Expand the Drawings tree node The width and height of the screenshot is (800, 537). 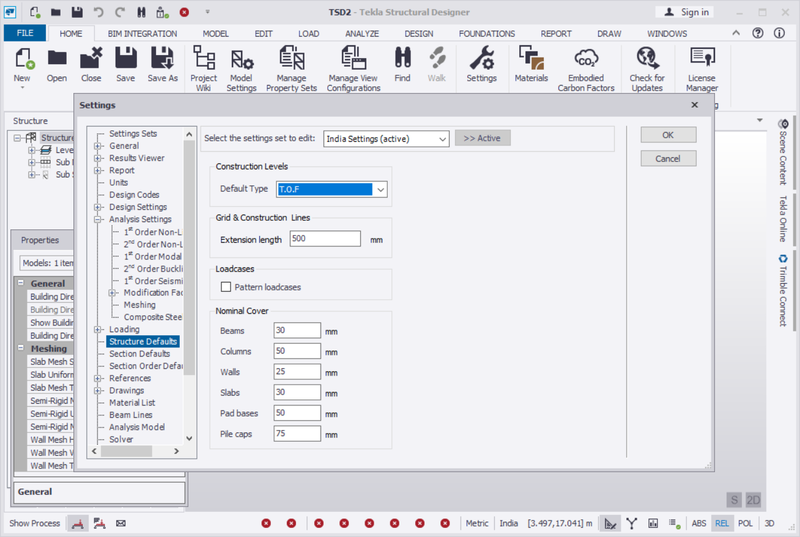click(97, 391)
